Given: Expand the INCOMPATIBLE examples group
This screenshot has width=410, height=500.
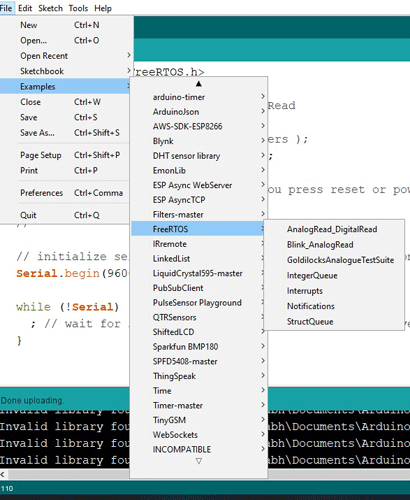Looking at the screenshot, I should coord(199,449).
